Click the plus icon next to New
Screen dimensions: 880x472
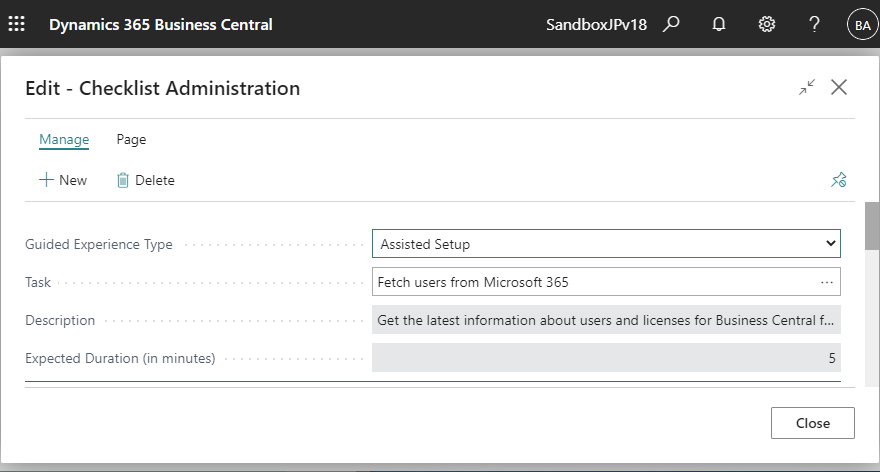46,180
